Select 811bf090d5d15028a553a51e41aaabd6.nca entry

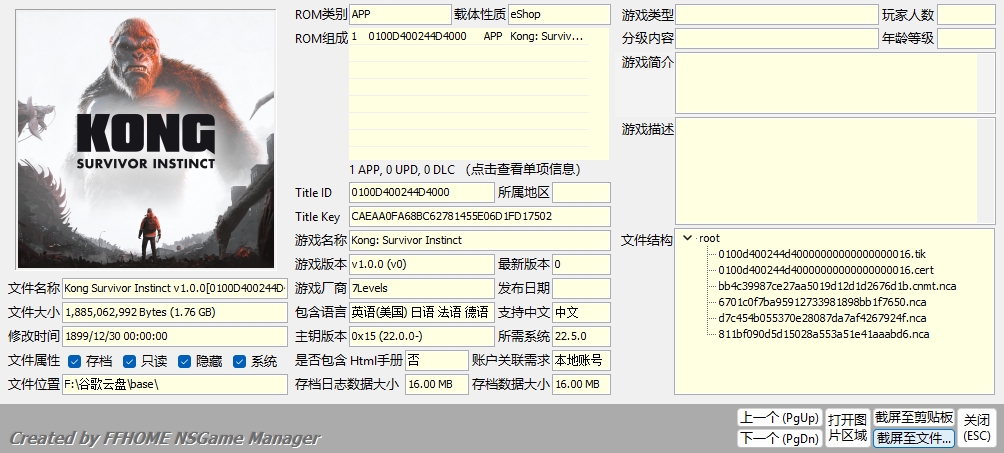coord(823,334)
